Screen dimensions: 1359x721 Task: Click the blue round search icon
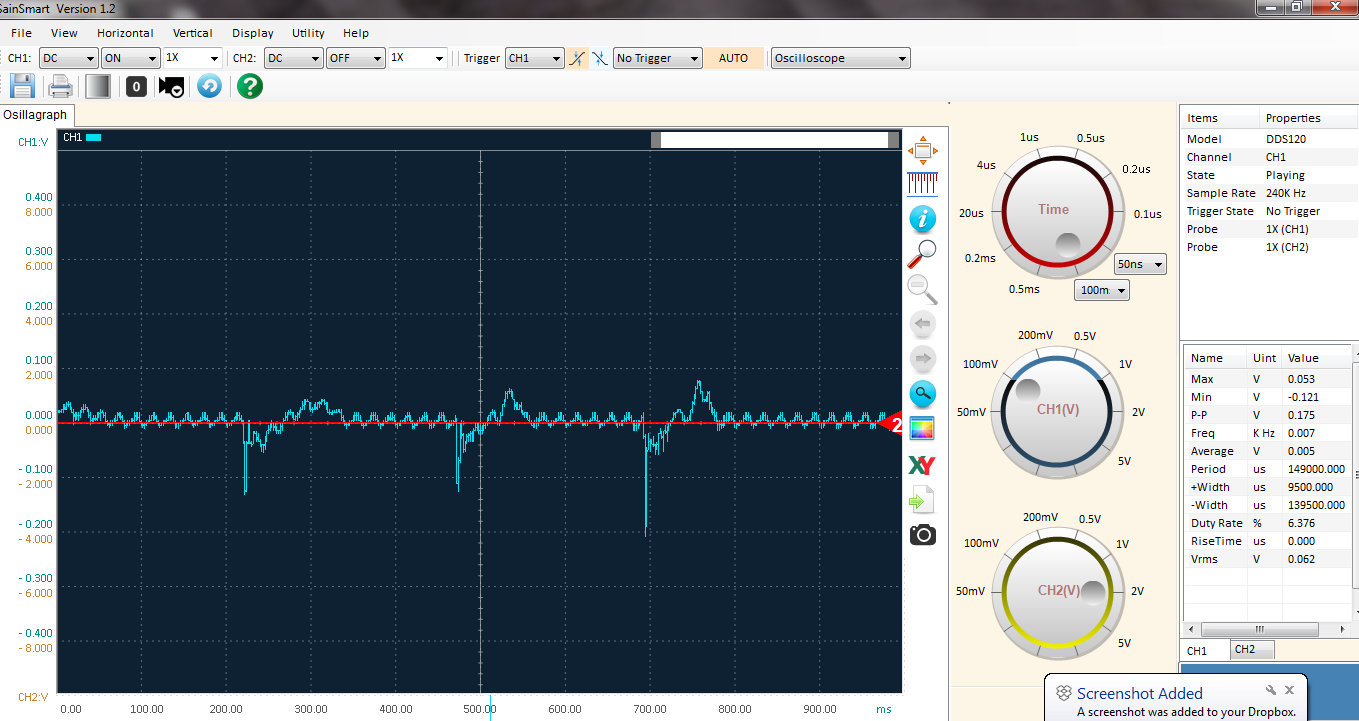tap(923, 393)
